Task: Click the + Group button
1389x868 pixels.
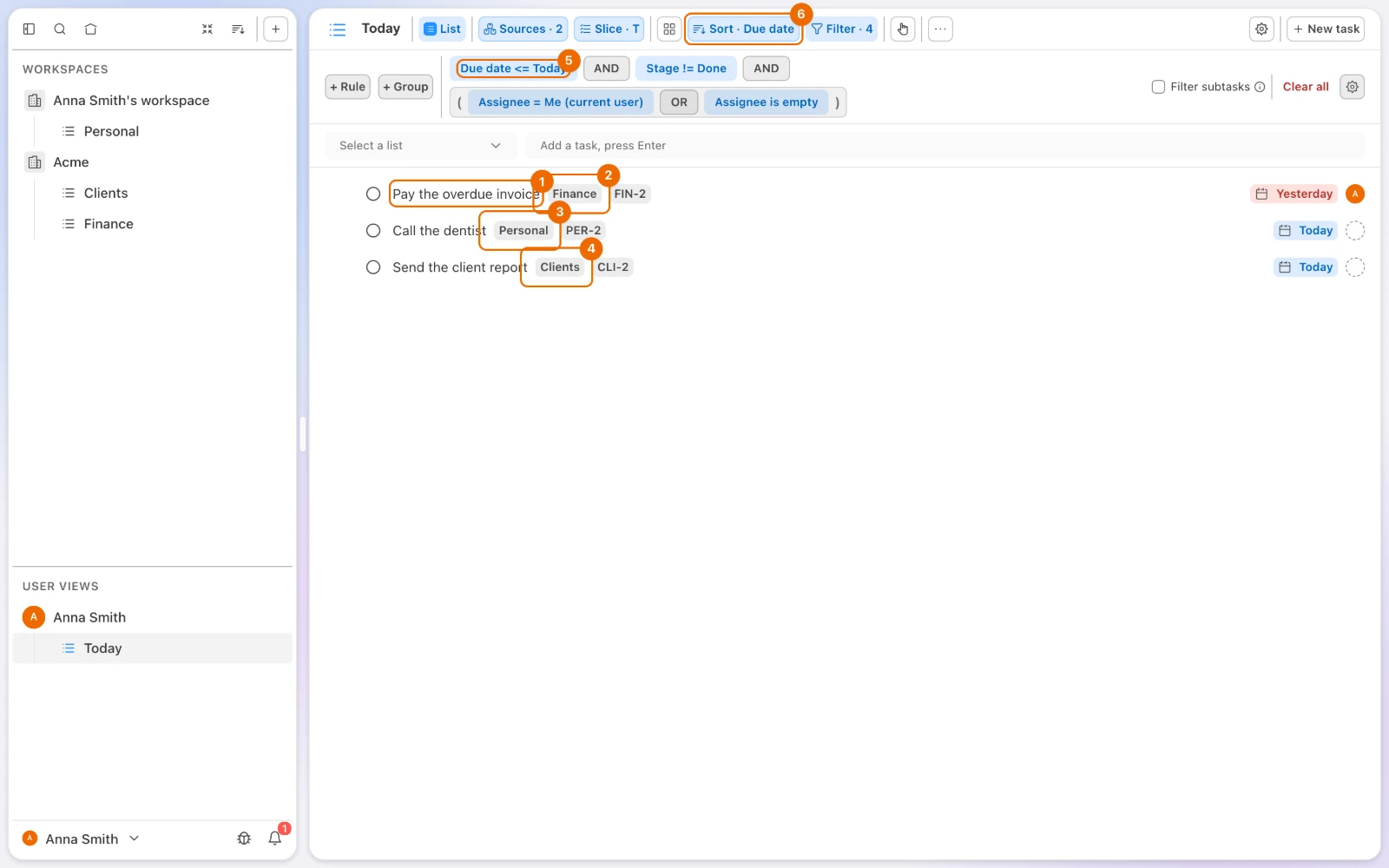Action: pos(405,87)
